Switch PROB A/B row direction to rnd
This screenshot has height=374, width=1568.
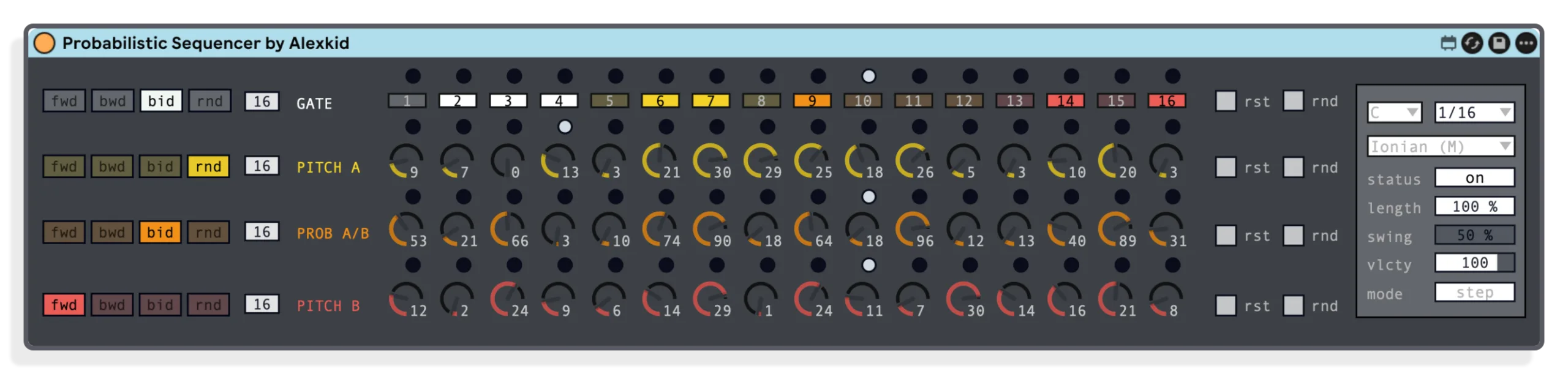click(x=208, y=233)
